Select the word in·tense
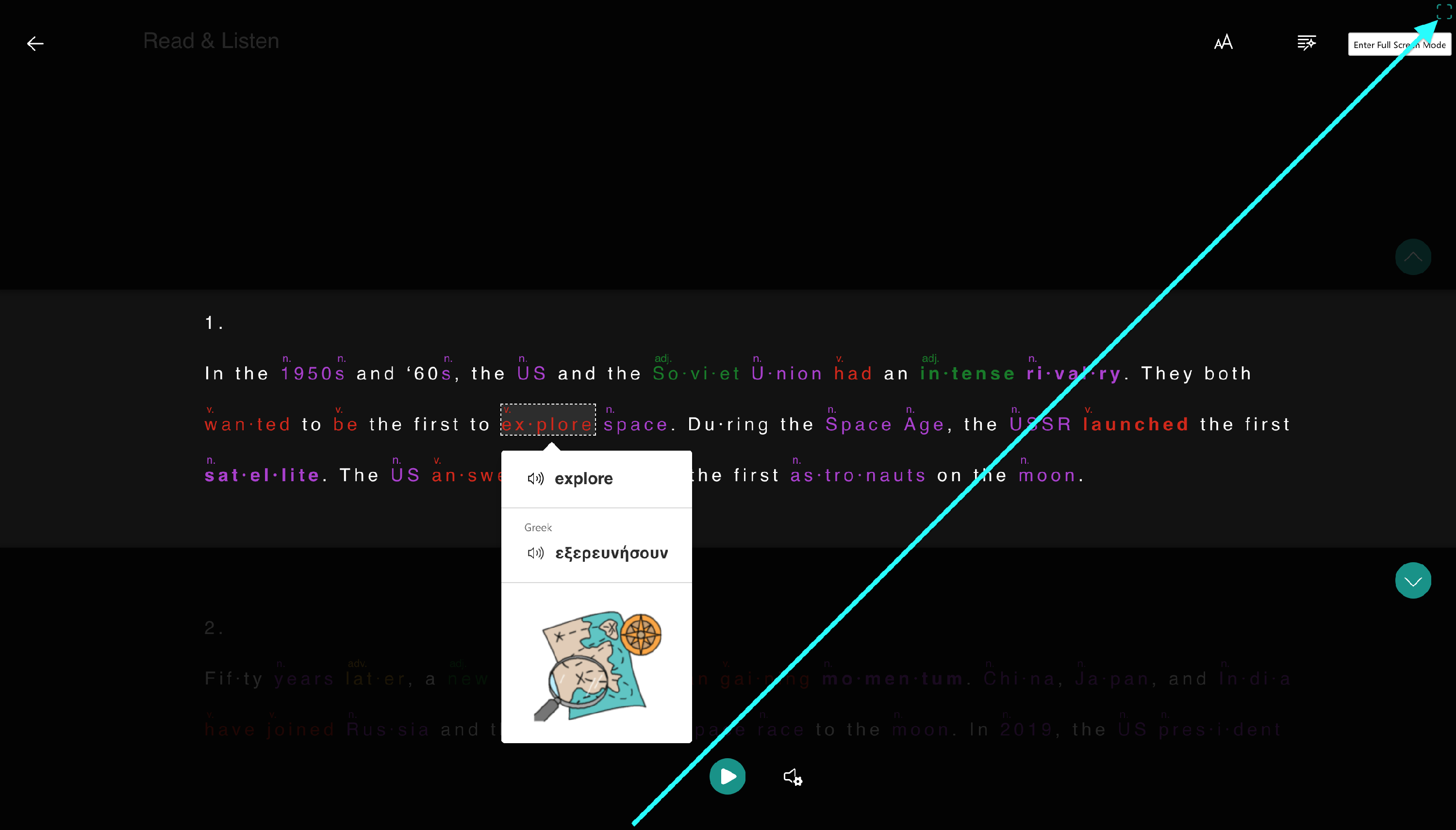The width and height of the screenshot is (1456, 830). pyautogui.click(x=967, y=374)
